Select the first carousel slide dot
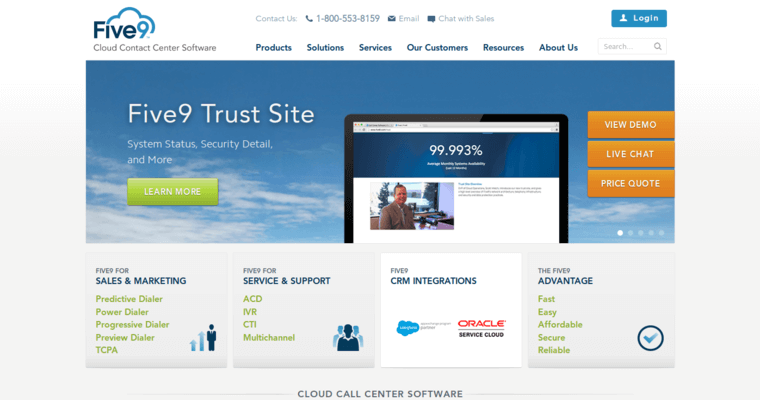This screenshot has height=400, width=760. click(x=620, y=233)
